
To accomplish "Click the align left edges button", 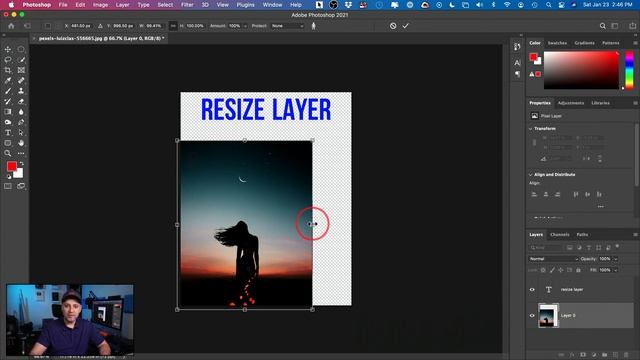I will (x=534, y=194).
